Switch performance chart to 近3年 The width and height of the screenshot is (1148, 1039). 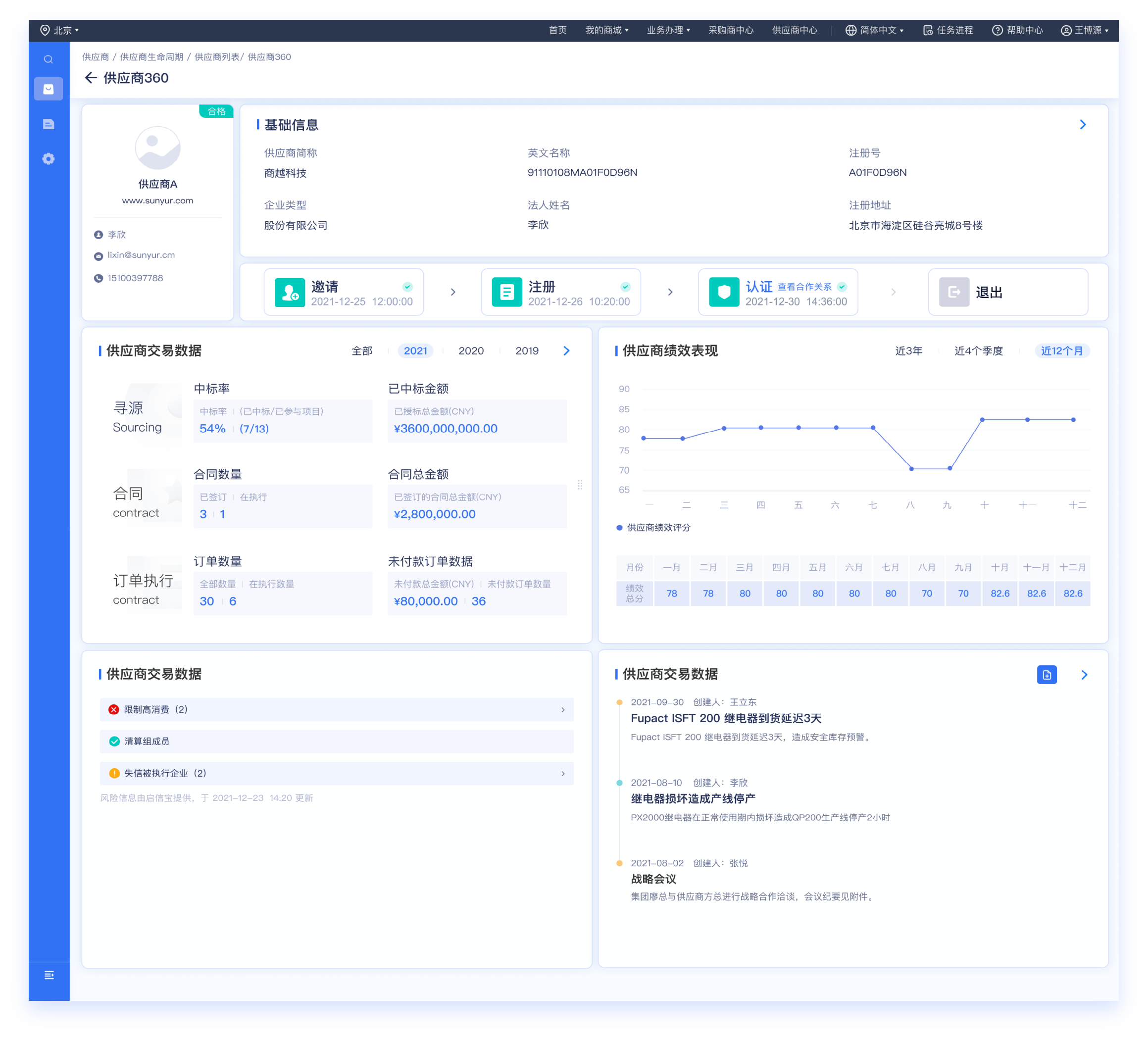908,350
